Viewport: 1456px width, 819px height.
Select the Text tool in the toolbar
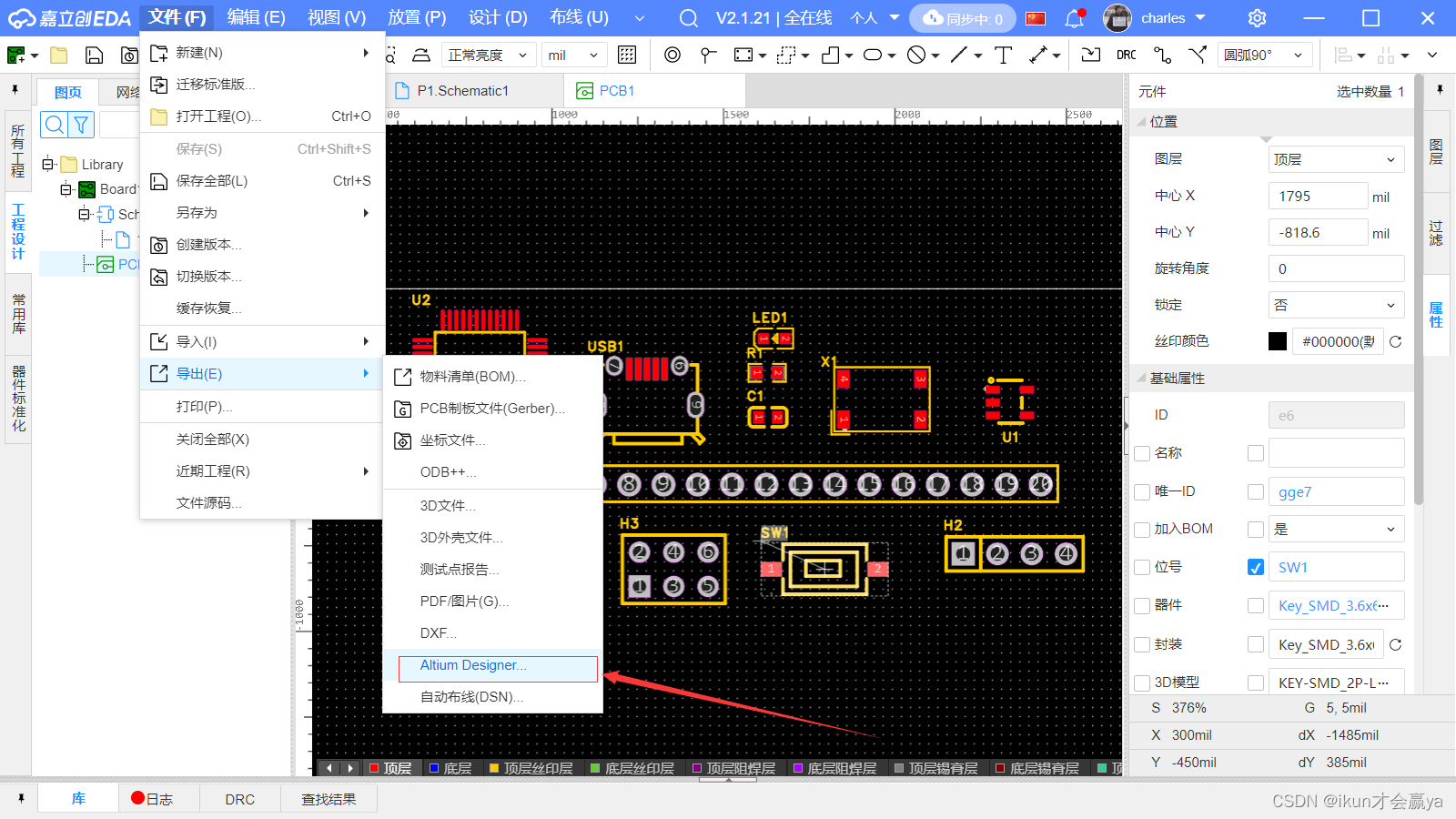click(1002, 55)
